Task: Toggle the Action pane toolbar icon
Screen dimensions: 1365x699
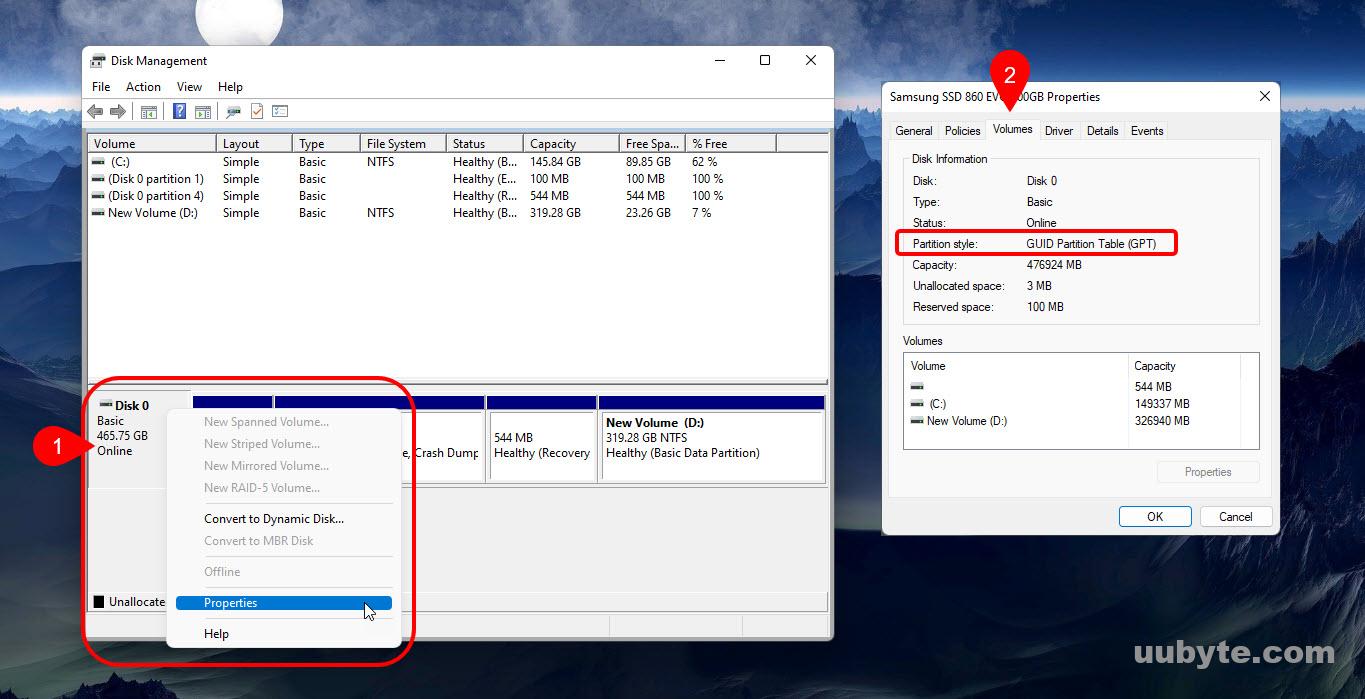Action: click(x=204, y=110)
